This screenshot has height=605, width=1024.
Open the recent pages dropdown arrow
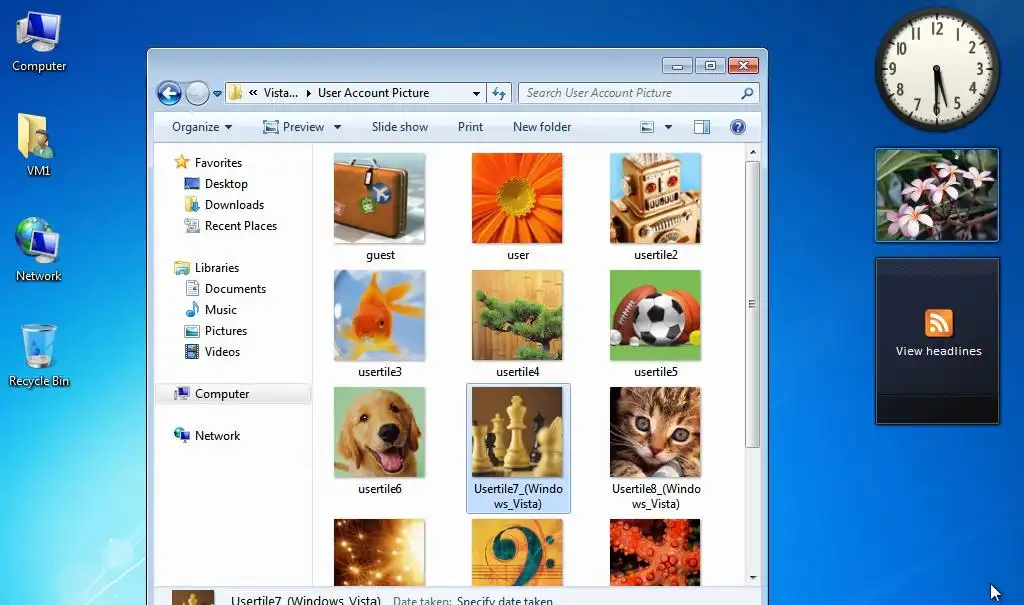[x=217, y=94]
